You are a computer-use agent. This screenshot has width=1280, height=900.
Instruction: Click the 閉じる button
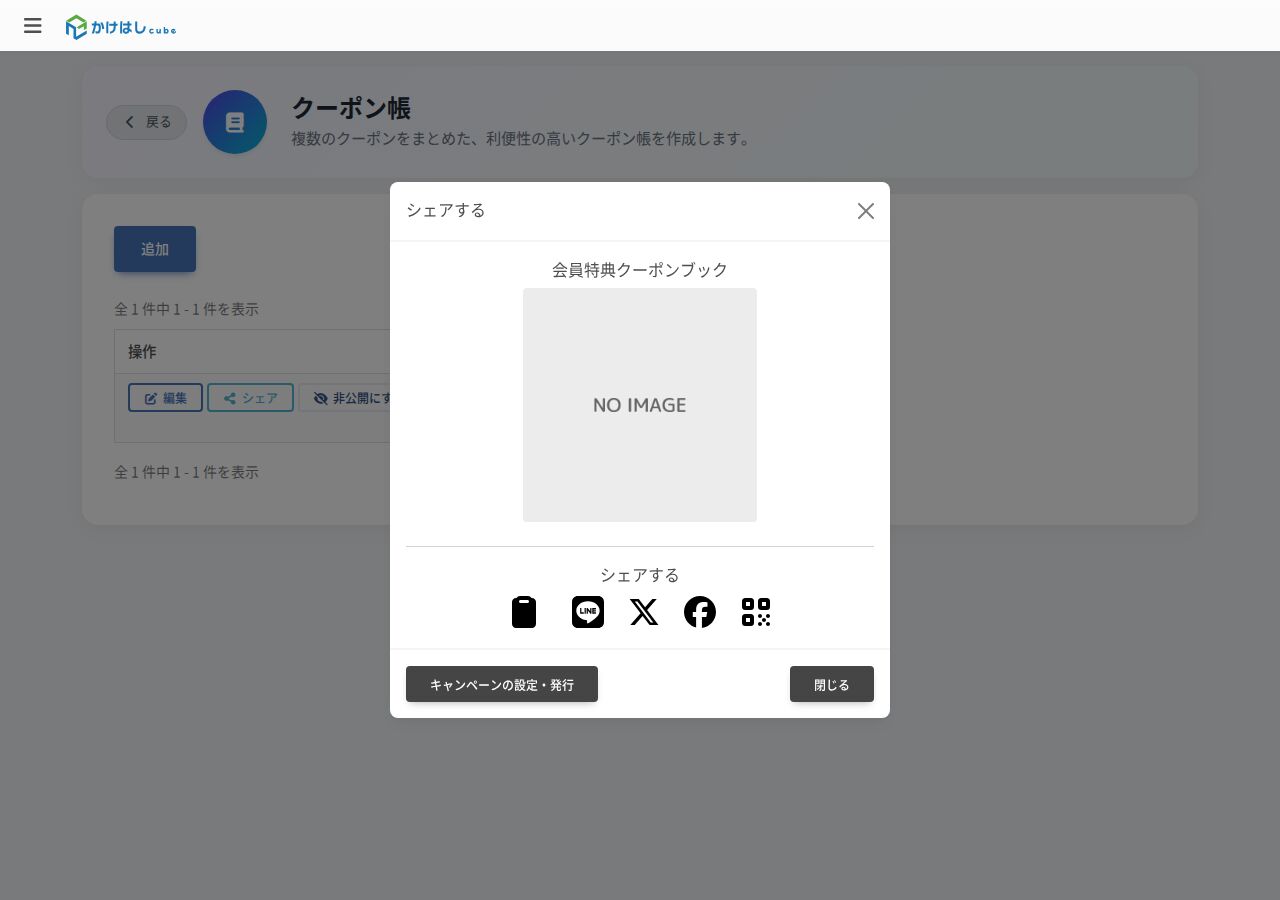click(832, 684)
